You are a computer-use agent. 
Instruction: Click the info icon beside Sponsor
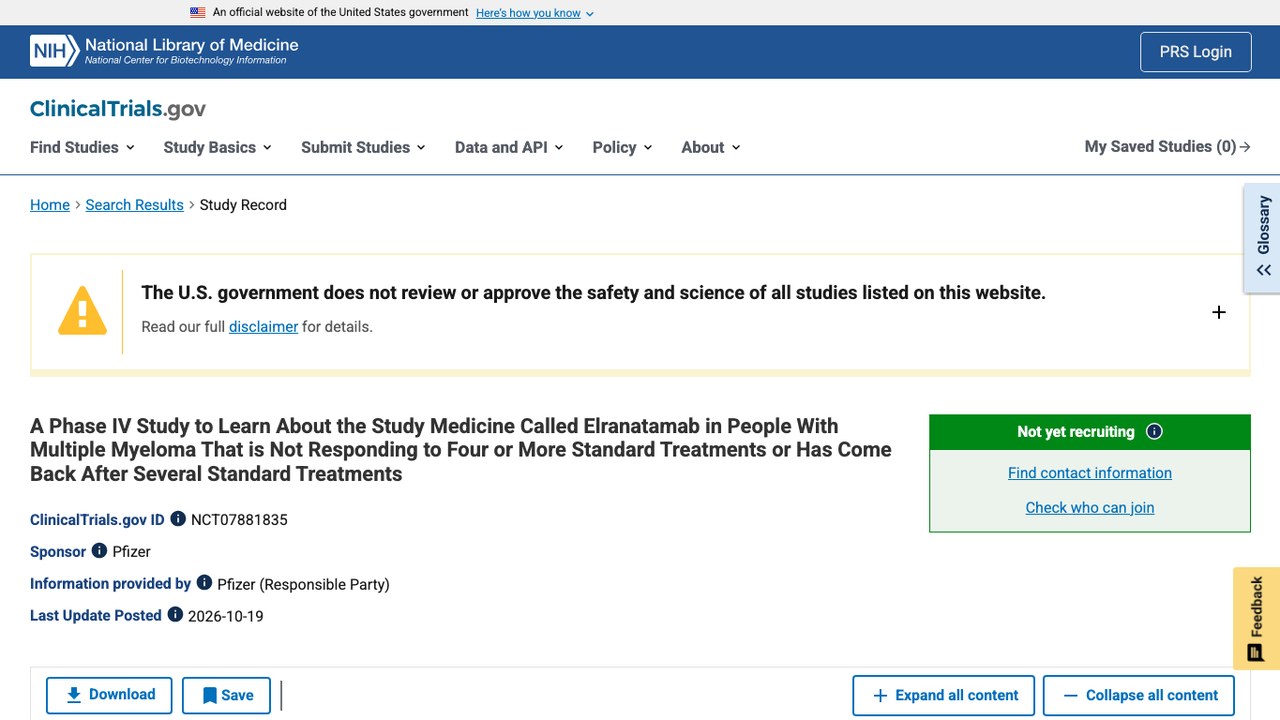click(99, 551)
